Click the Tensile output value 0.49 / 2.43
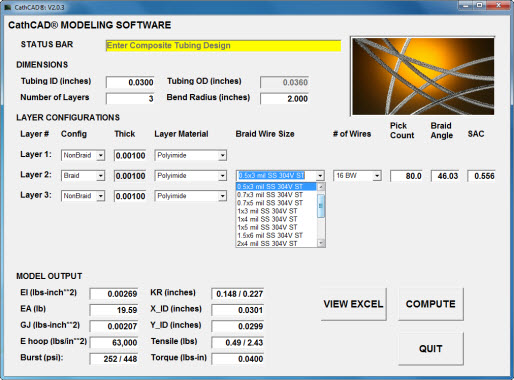Image resolution: width=514 pixels, height=380 pixels. click(x=238, y=342)
